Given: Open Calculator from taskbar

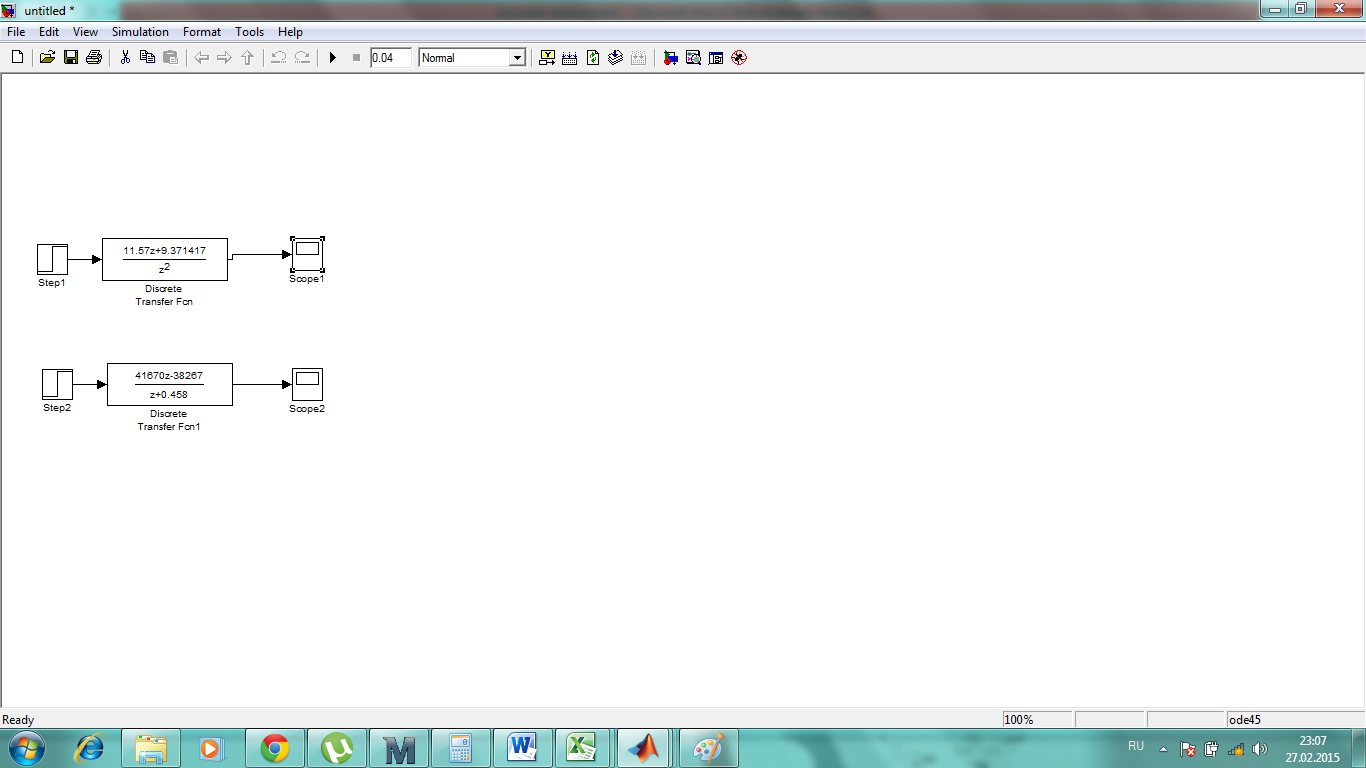Looking at the screenshot, I should click(x=461, y=748).
